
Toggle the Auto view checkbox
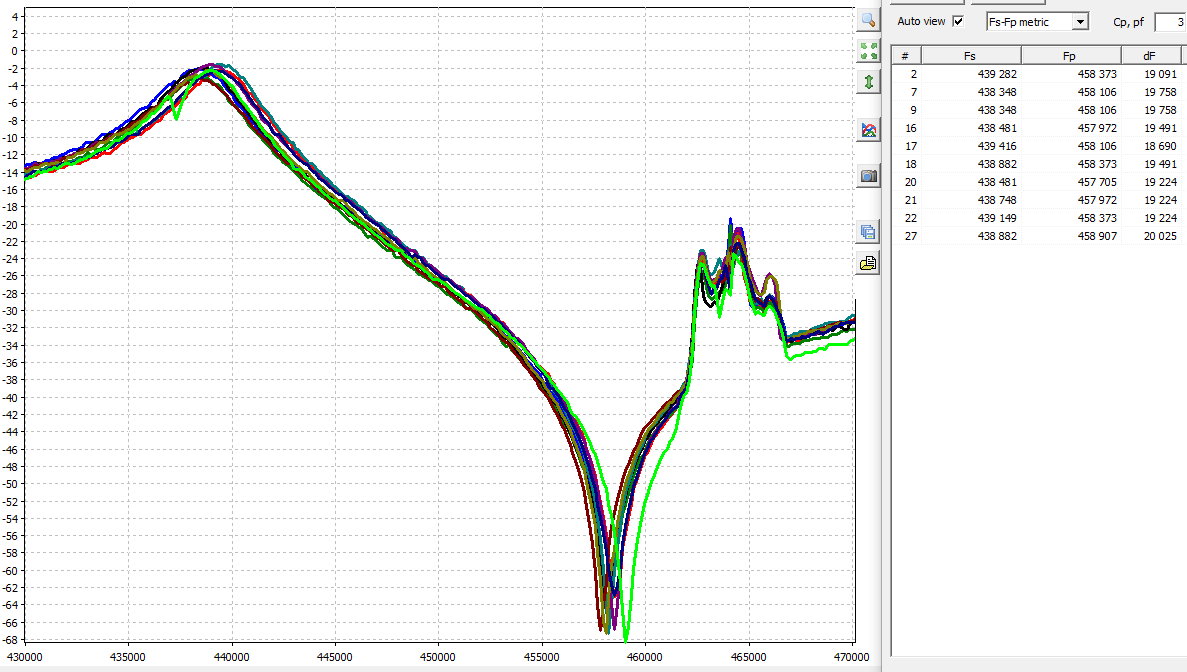coord(958,21)
